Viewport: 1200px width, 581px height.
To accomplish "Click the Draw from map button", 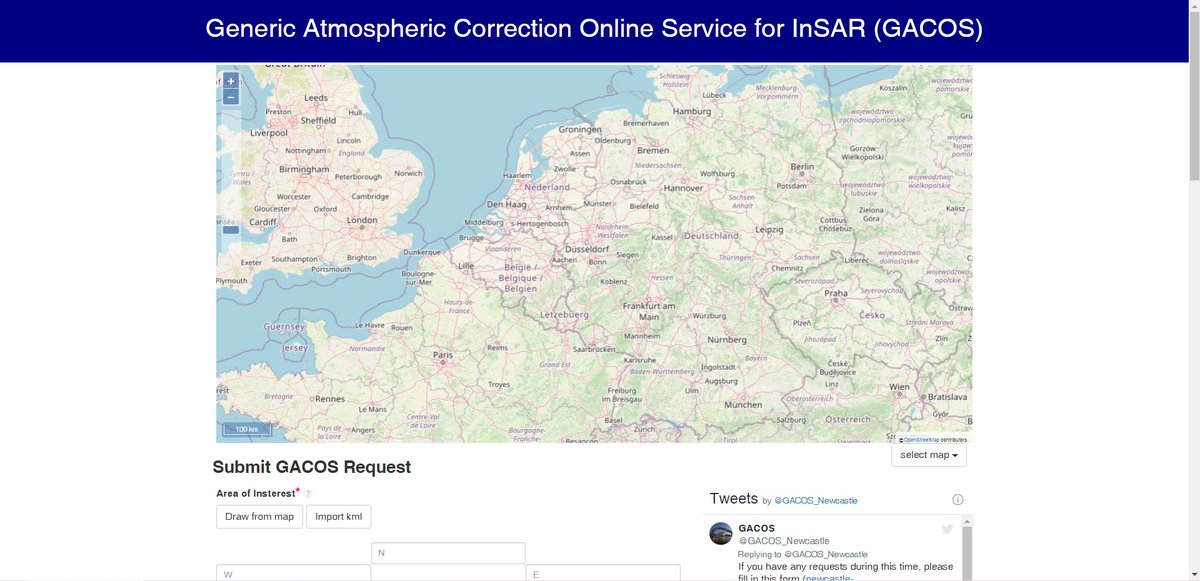I will pos(259,517).
